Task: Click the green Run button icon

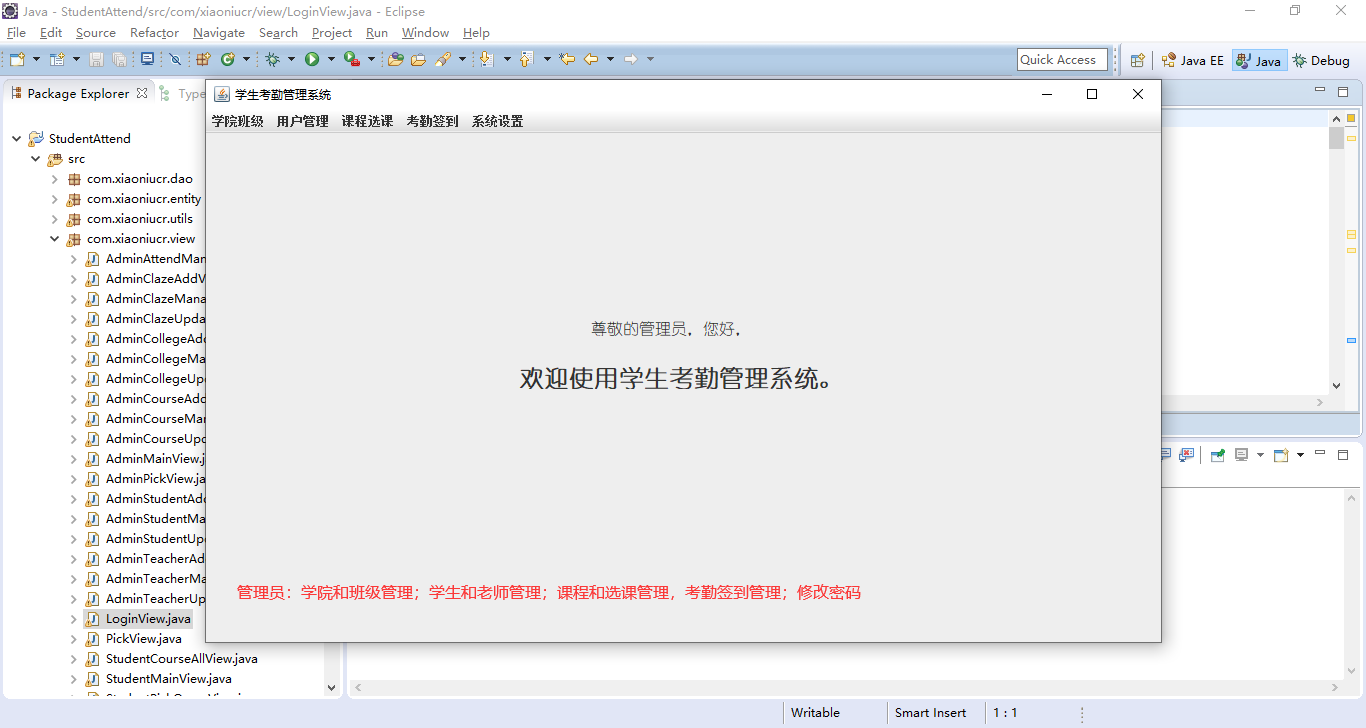Action: tap(312, 59)
